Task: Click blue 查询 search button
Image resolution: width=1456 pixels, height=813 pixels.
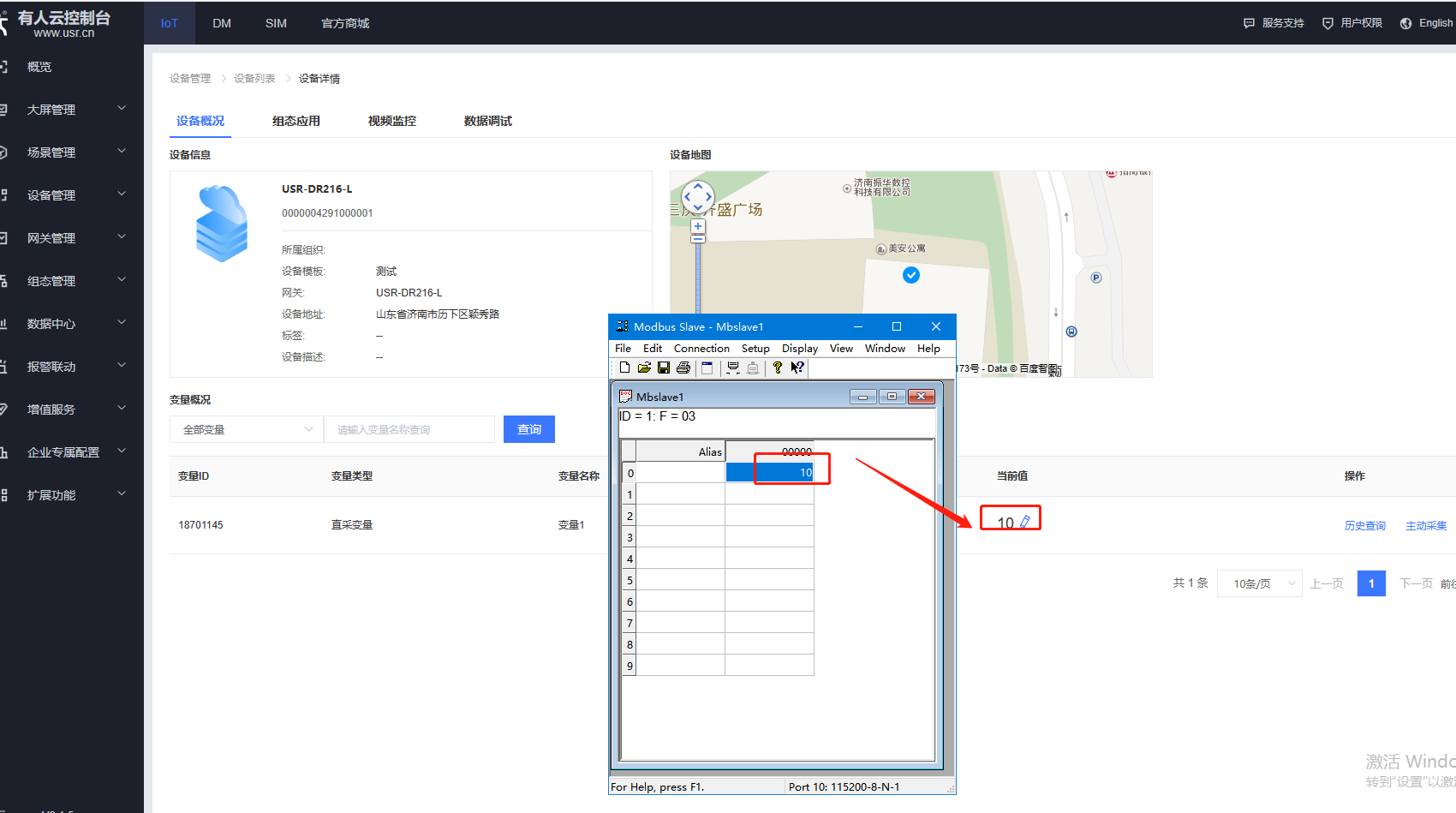Action: coord(529,429)
